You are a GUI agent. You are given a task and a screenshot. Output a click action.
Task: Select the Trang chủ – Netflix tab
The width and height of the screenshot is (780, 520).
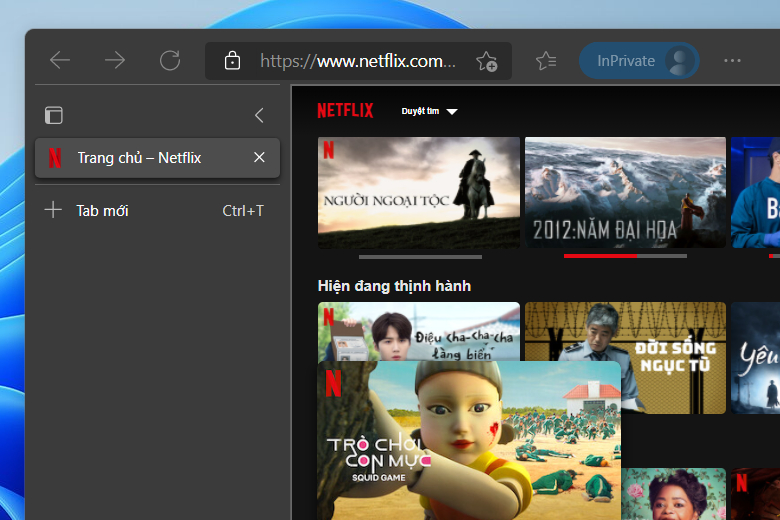[x=157, y=158]
